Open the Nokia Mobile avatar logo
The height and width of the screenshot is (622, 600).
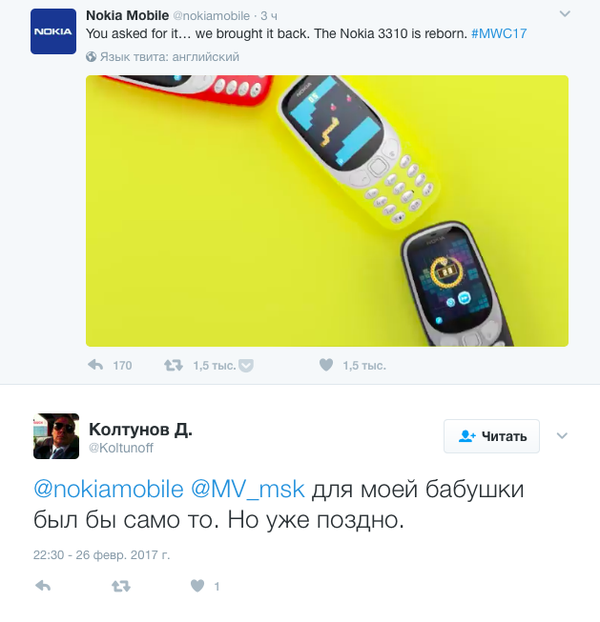pos(53,31)
